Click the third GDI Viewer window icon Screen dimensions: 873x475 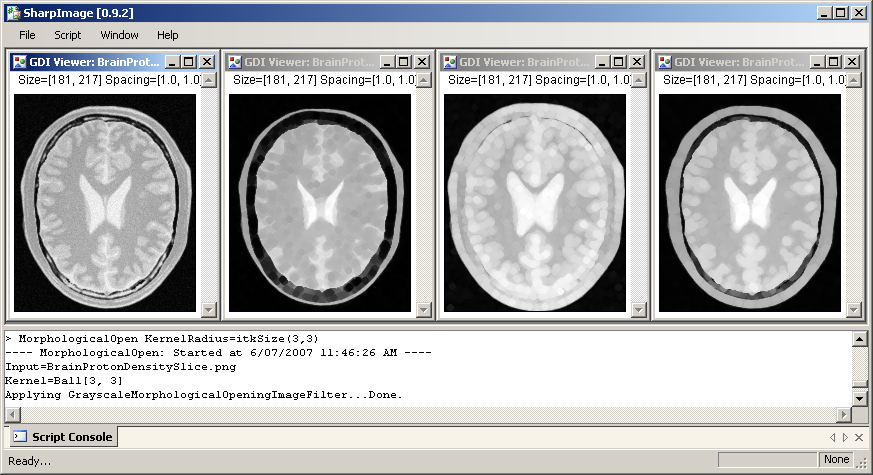(449, 62)
